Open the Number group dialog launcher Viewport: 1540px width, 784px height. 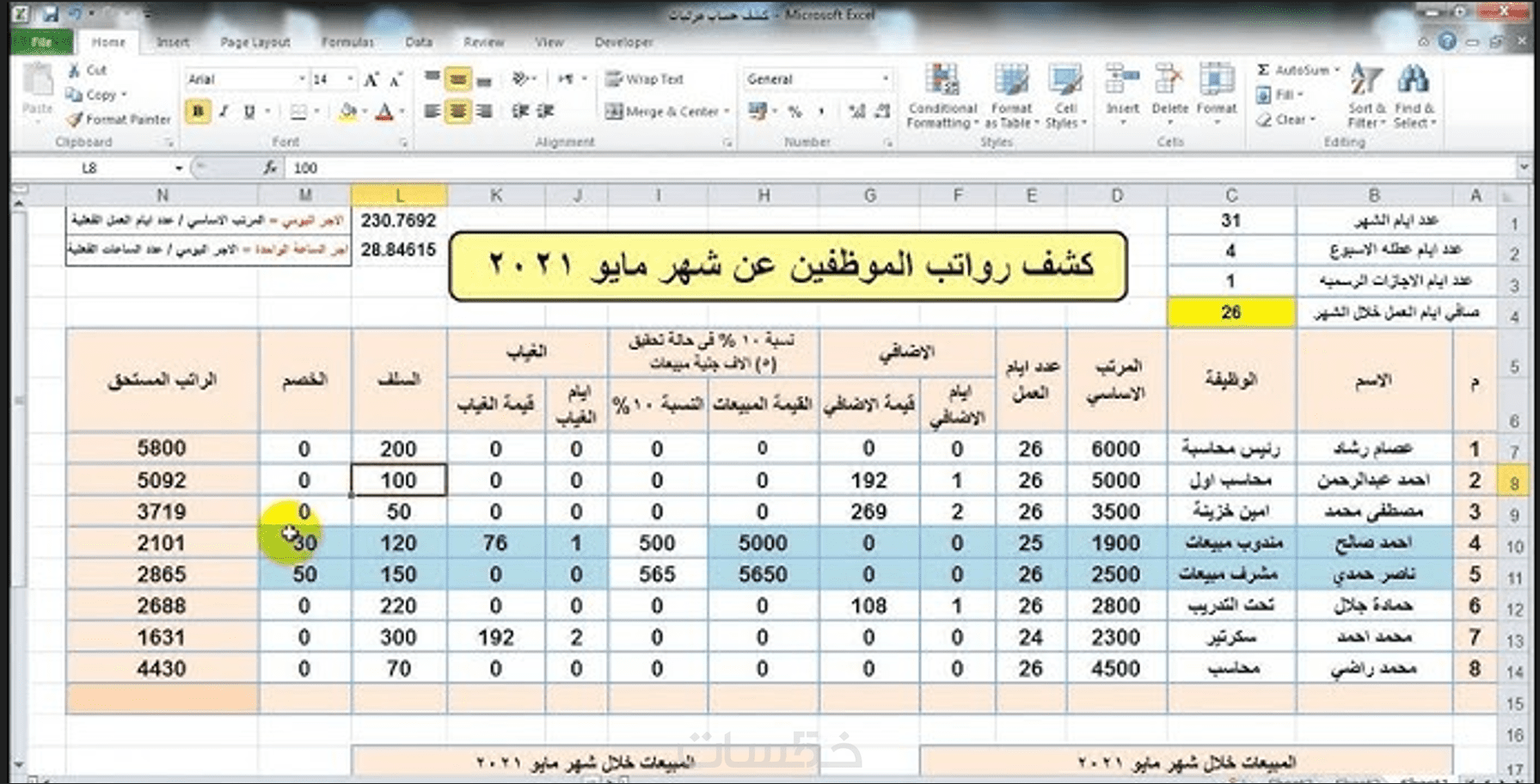click(x=888, y=143)
